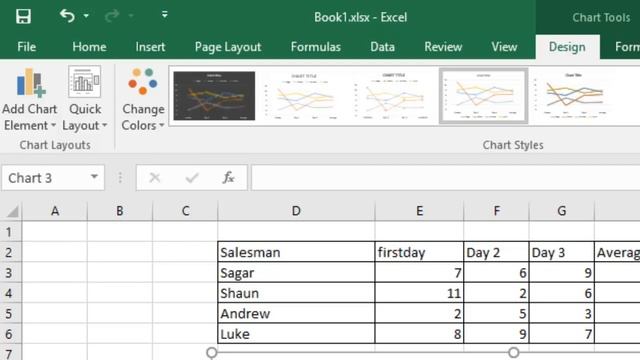
Task: Click the Redo arrow icon
Action: coord(111,16)
